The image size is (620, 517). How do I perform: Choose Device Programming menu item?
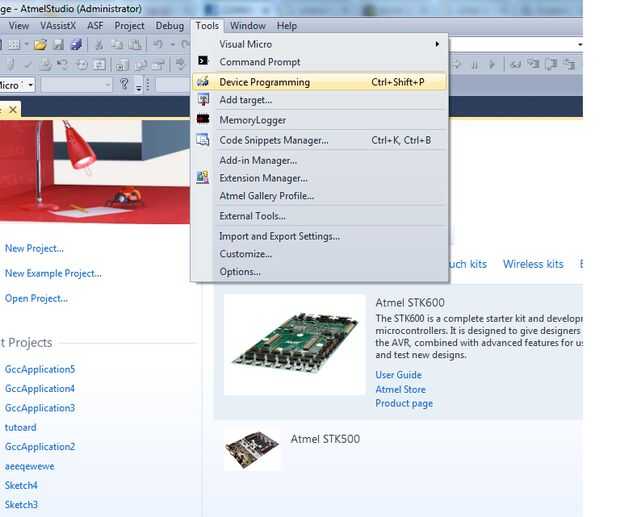click(x=319, y=82)
